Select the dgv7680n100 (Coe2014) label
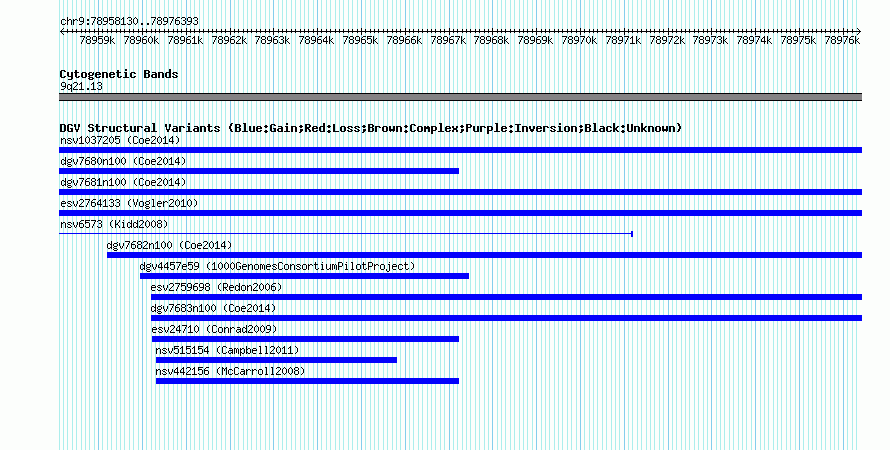Image resolution: width=890 pixels, height=450 pixels. point(123,161)
